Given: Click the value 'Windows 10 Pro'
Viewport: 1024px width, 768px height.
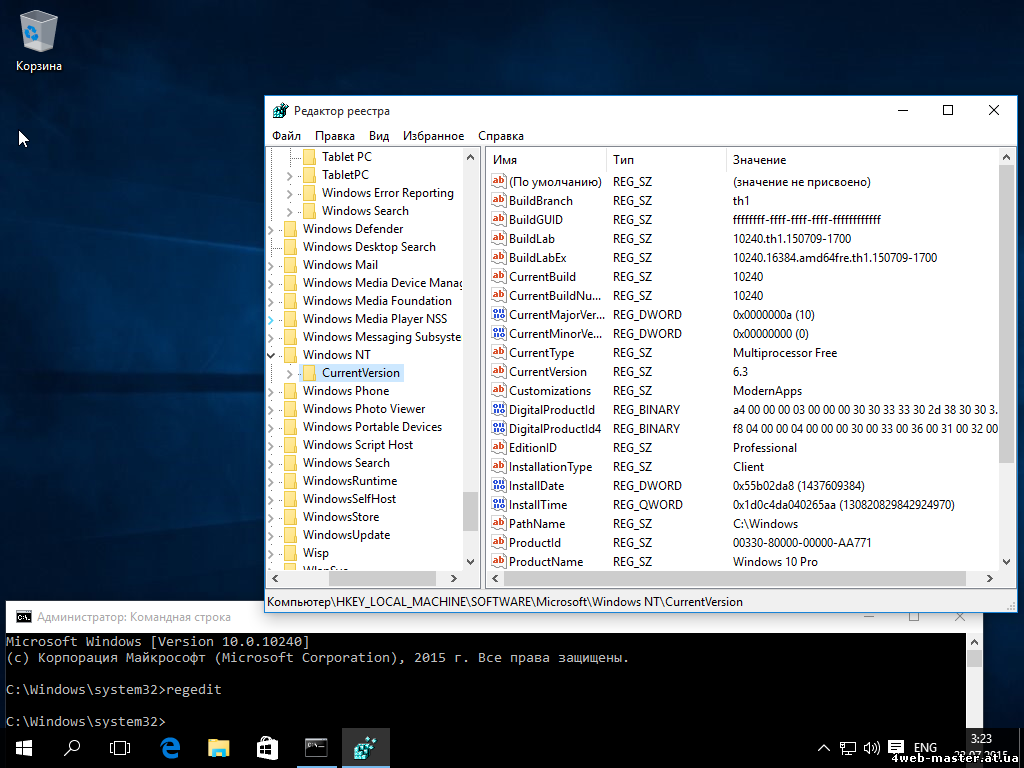Looking at the screenshot, I should (x=775, y=562).
